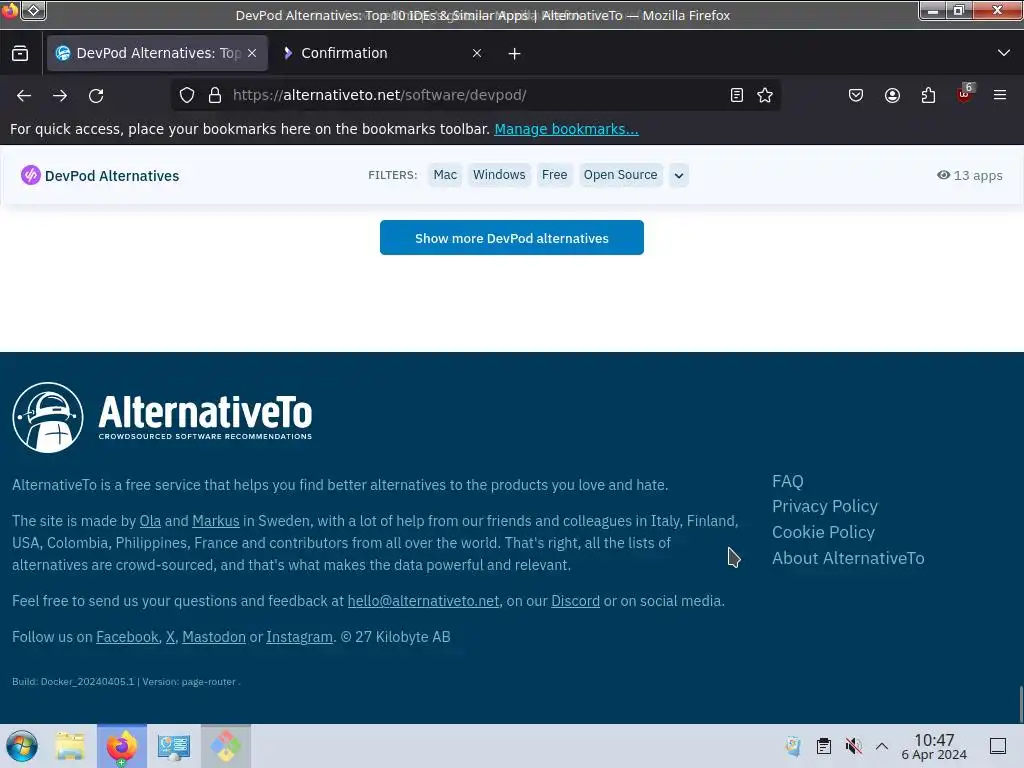Screen dimensions: 1024x768
Task: Open the list all tabs dropdown
Action: click(x=1004, y=54)
